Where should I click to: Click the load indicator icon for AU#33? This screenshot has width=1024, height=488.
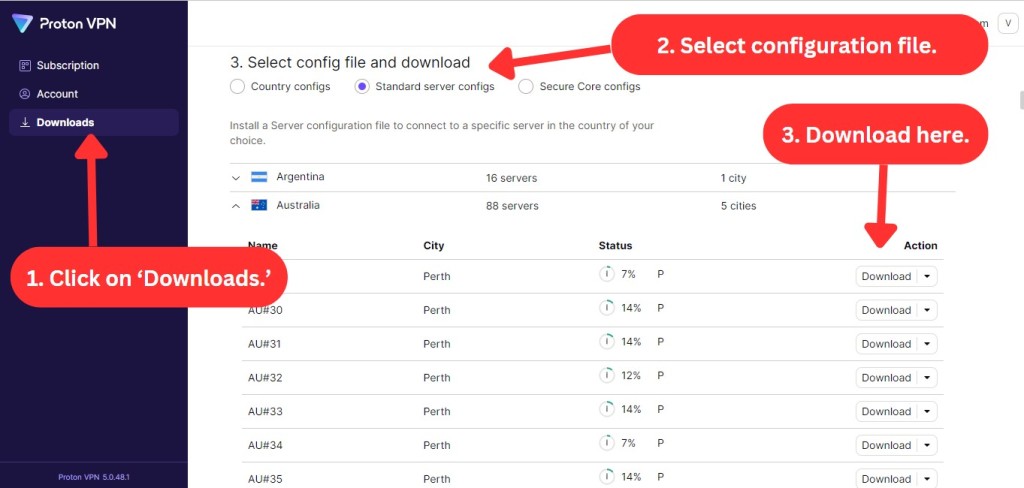(x=607, y=410)
